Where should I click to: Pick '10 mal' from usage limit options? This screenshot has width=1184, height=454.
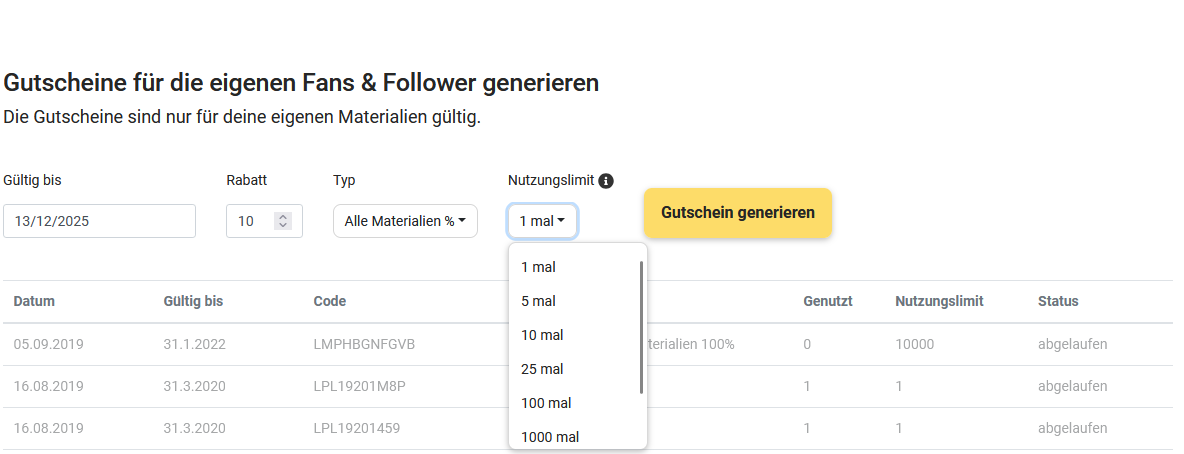[542, 335]
